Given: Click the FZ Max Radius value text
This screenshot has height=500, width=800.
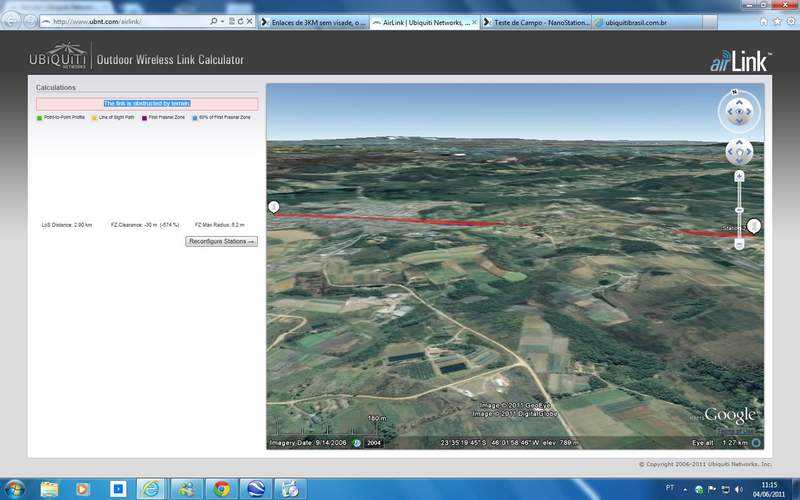Looking at the screenshot, I should 219,225.
